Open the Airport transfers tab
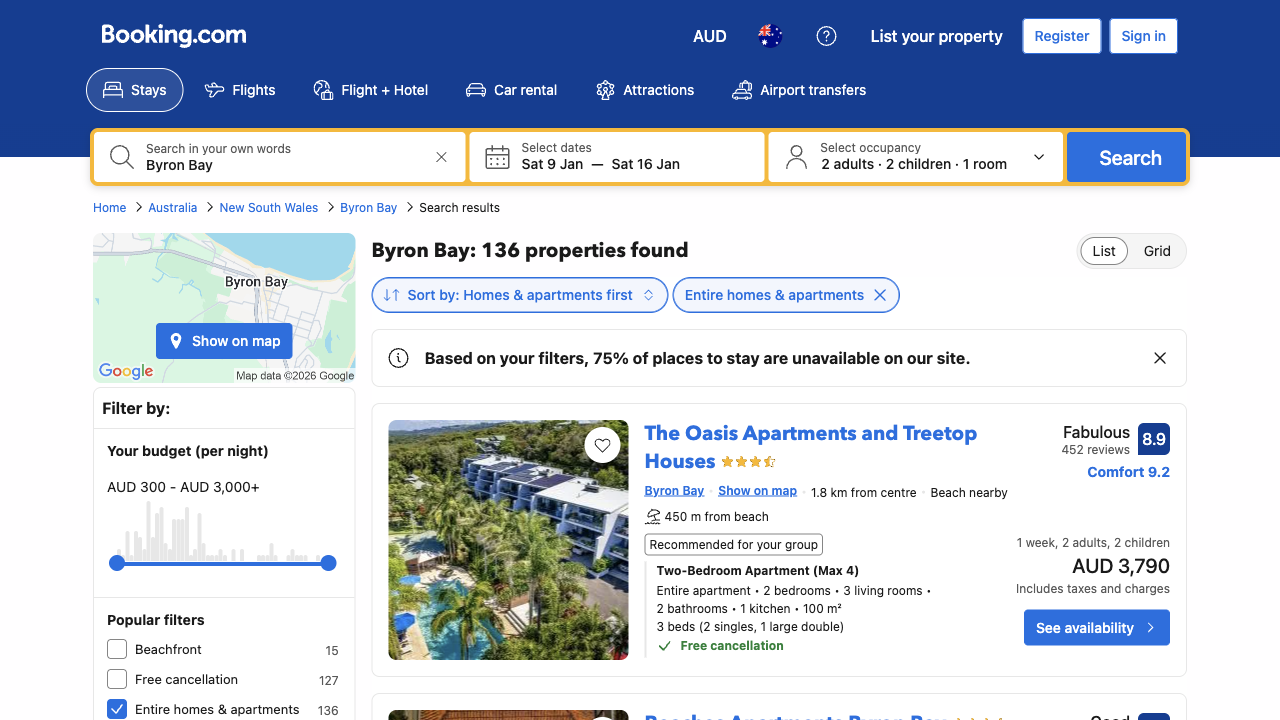The height and width of the screenshot is (720, 1280). (799, 90)
